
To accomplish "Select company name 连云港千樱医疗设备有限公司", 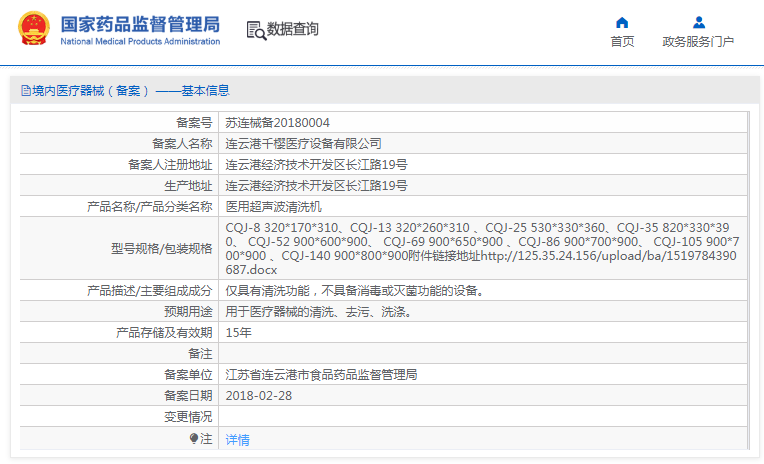I will (x=303, y=144).
